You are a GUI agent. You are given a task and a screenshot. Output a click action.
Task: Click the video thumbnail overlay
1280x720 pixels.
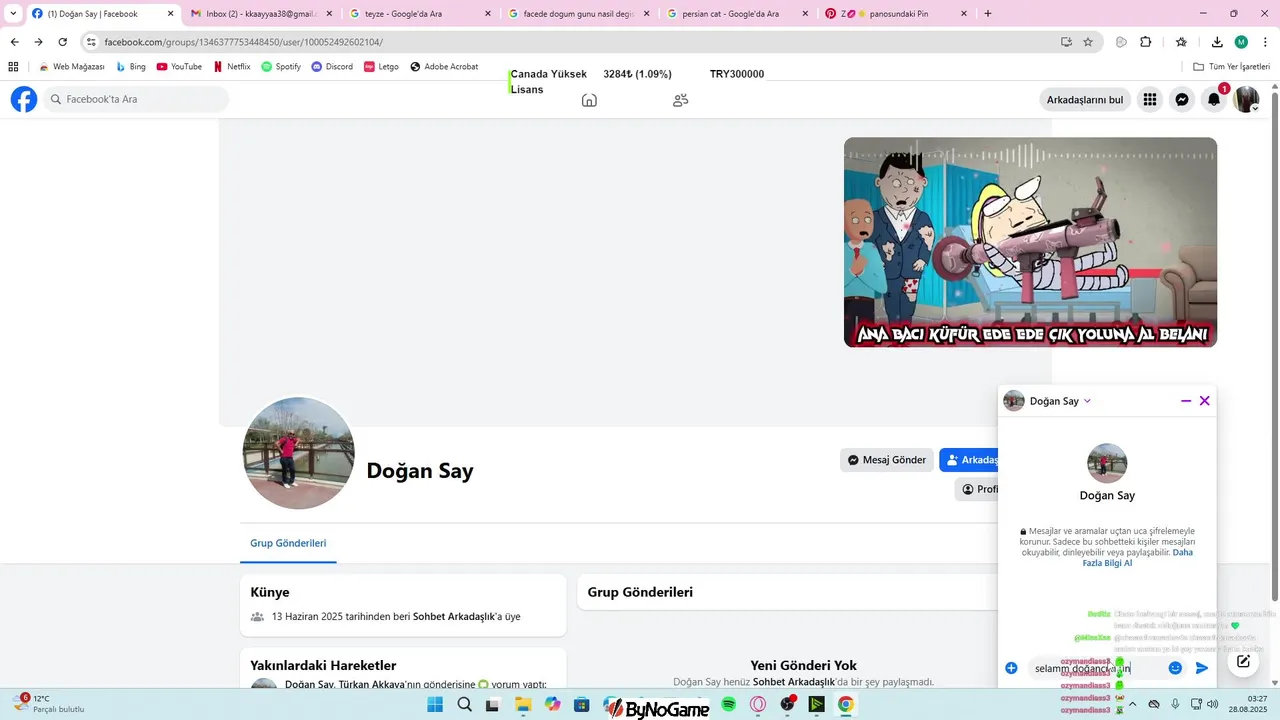pos(1030,242)
